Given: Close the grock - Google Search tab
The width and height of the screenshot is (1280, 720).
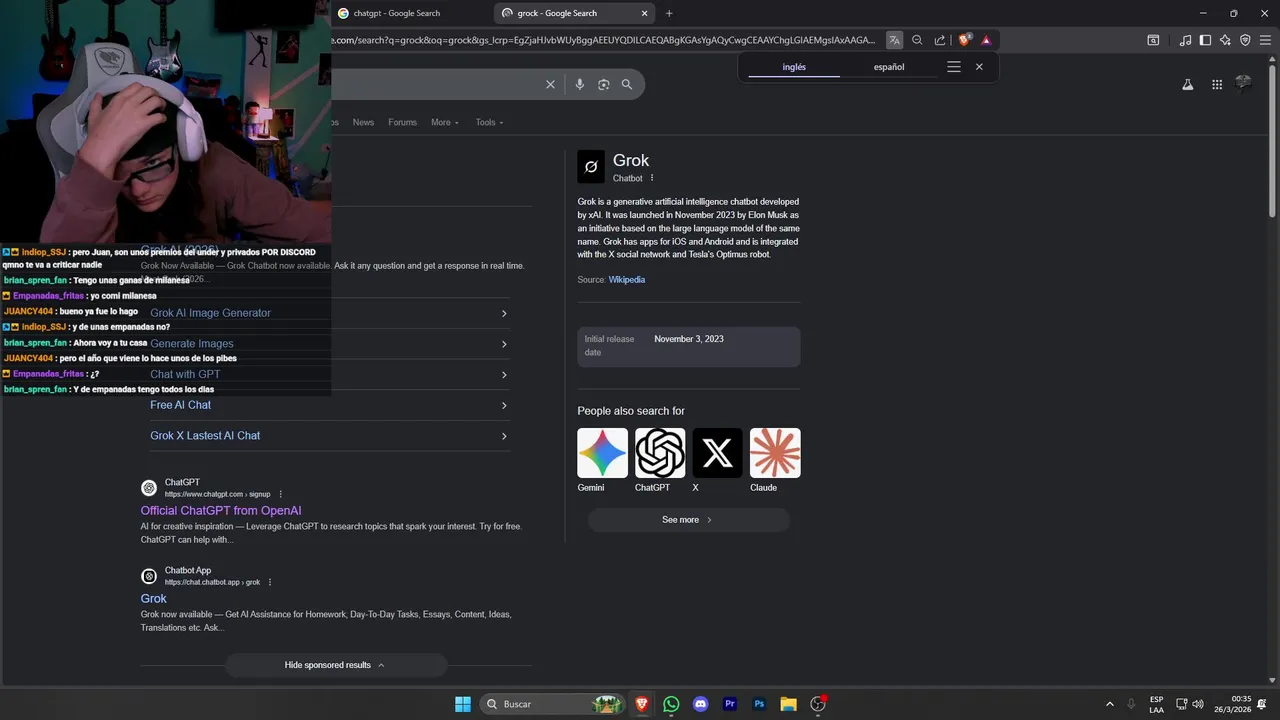Looking at the screenshot, I should pyautogui.click(x=644, y=13).
